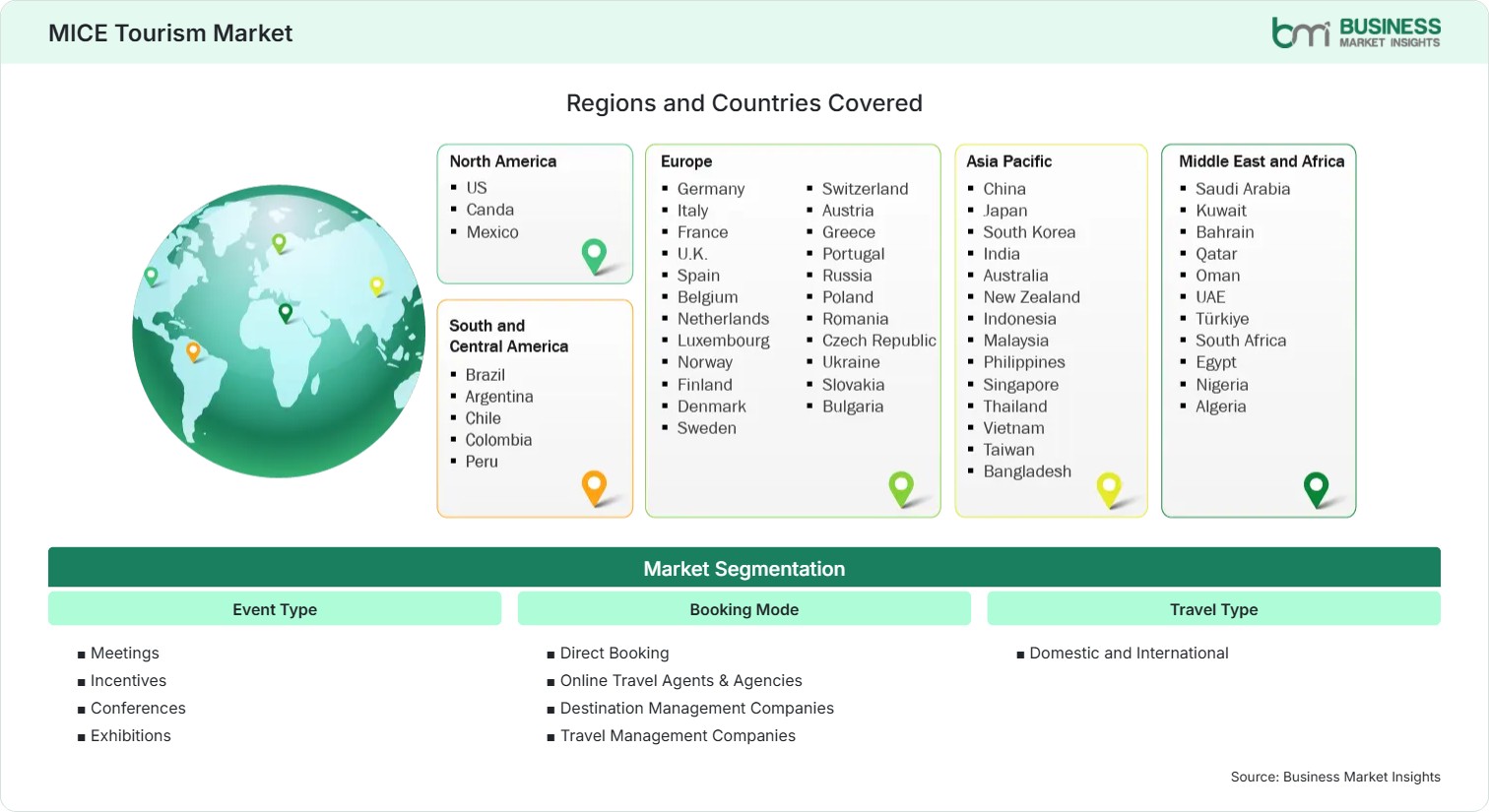Select the Travel Type segment header
This screenshot has height=812, width=1489.
(1214, 609)
